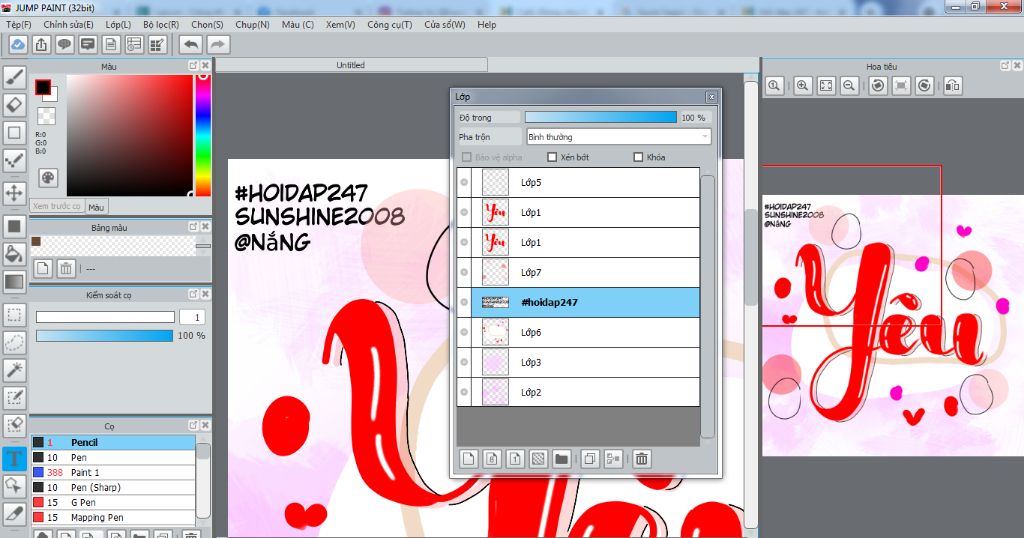Toggle visibility of Lớp5 layer
This screenshot has width=1024, height=538.
[x=464, y=182]
